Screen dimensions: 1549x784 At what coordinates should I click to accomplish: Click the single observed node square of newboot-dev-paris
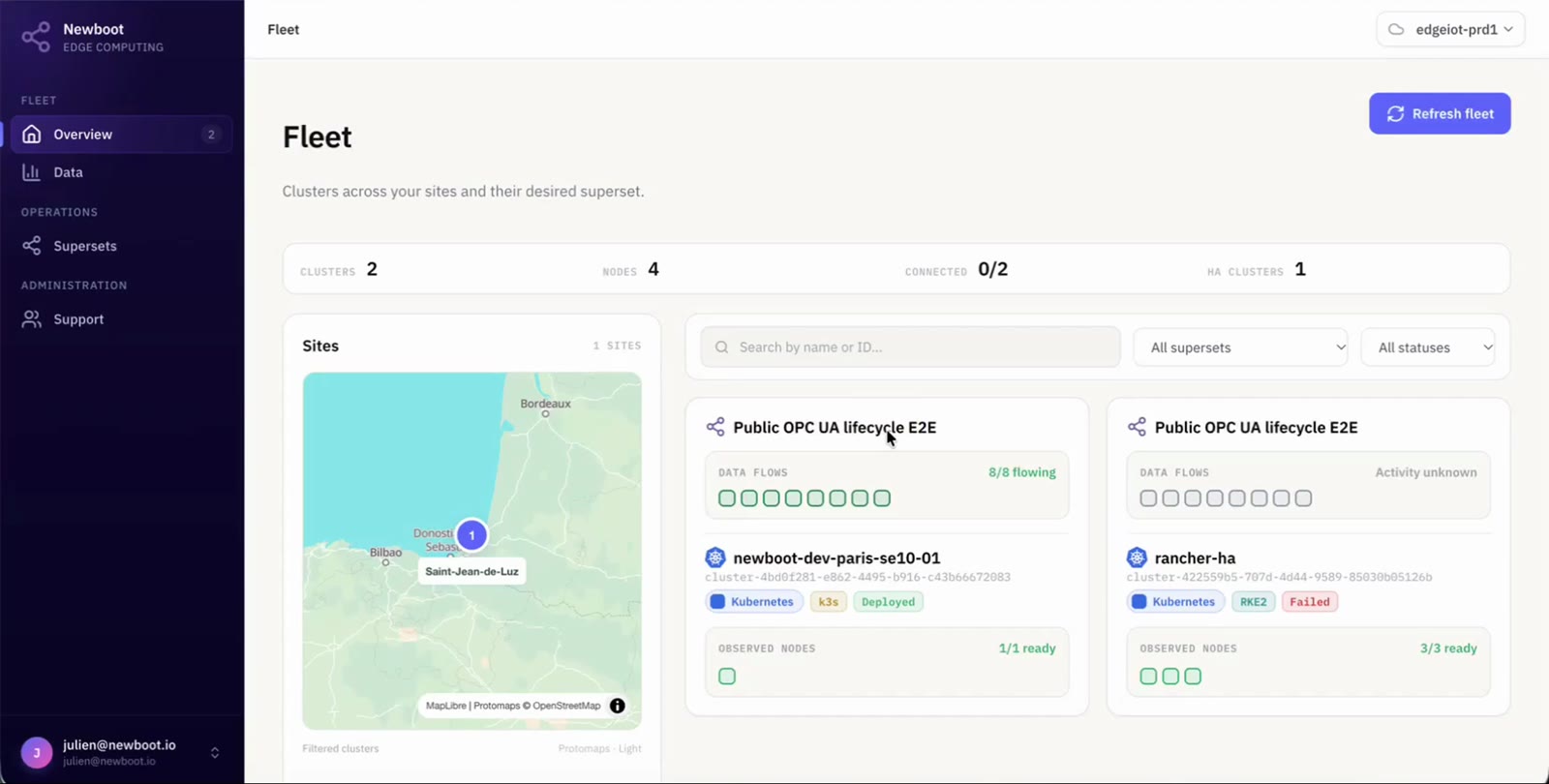pyautogui.click(x=727, y=677)
